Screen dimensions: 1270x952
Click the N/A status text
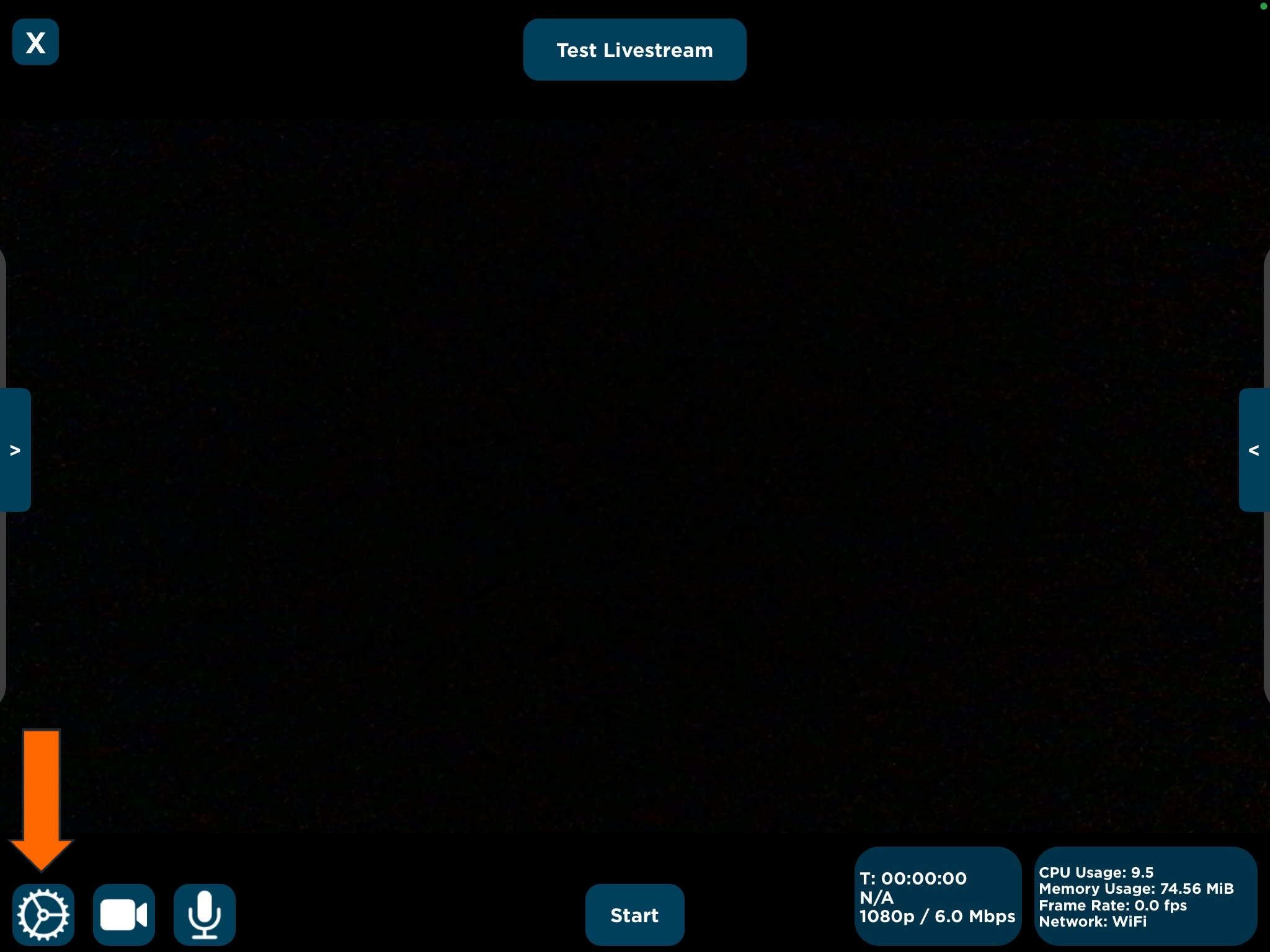(876, 897)
